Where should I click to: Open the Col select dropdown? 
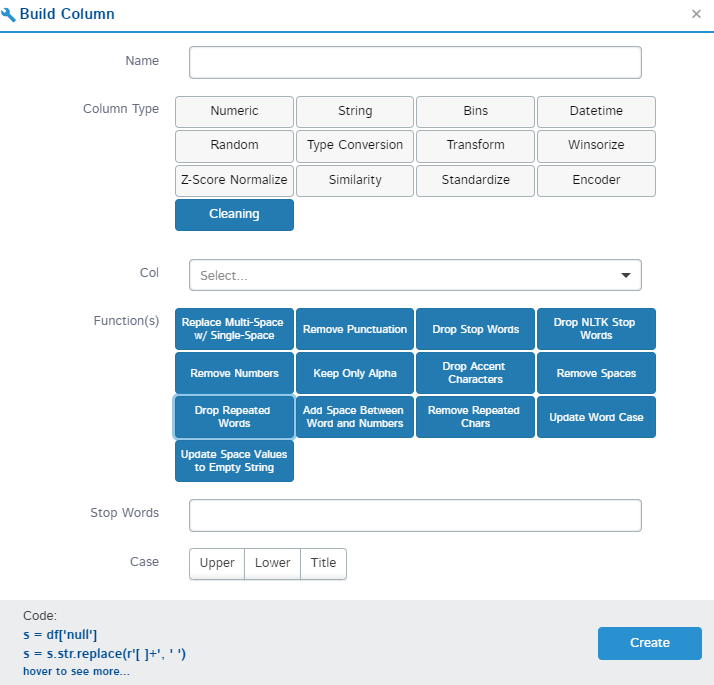click(415, 275)
